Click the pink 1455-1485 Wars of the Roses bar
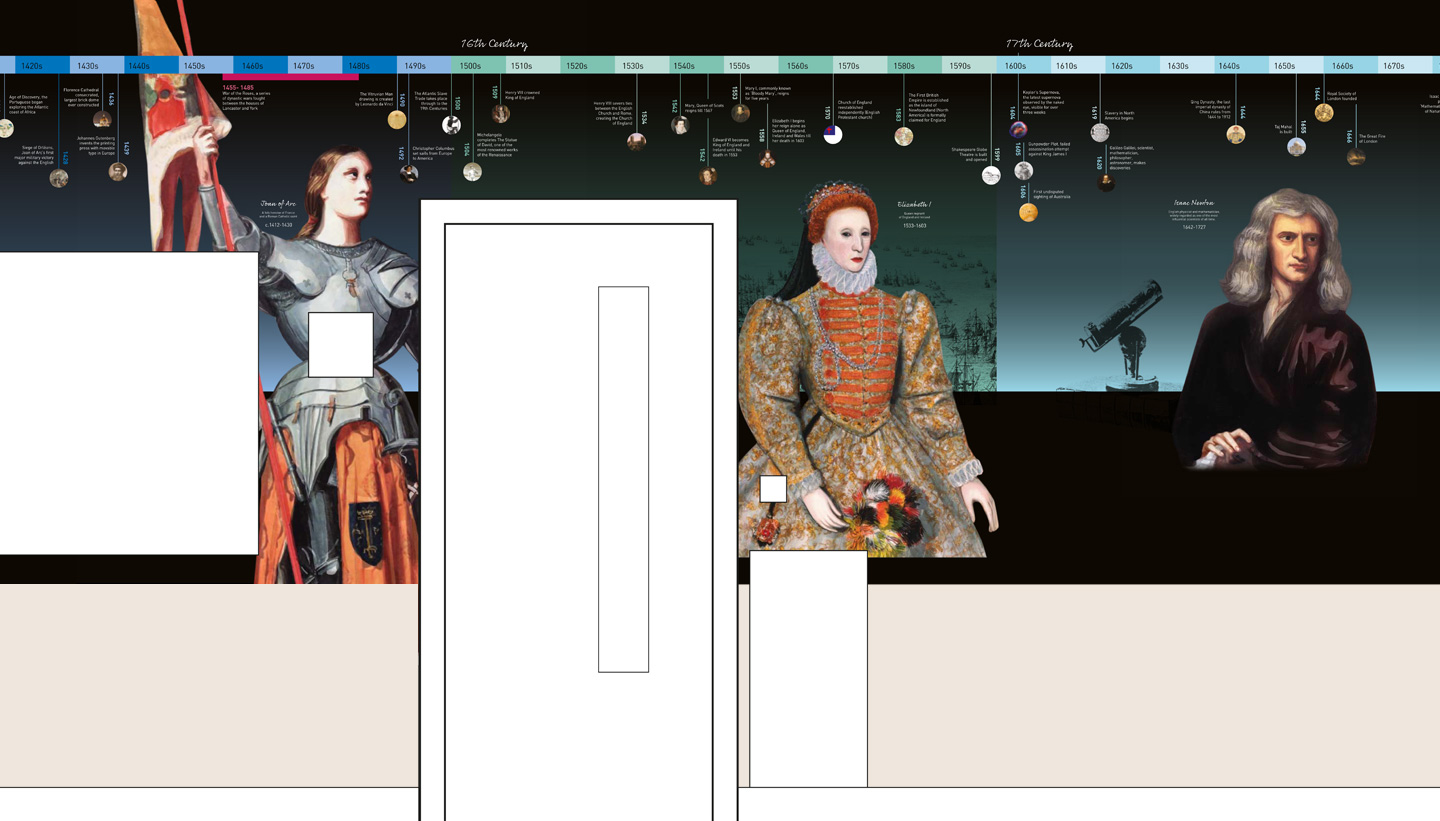 tap(291, 77)
